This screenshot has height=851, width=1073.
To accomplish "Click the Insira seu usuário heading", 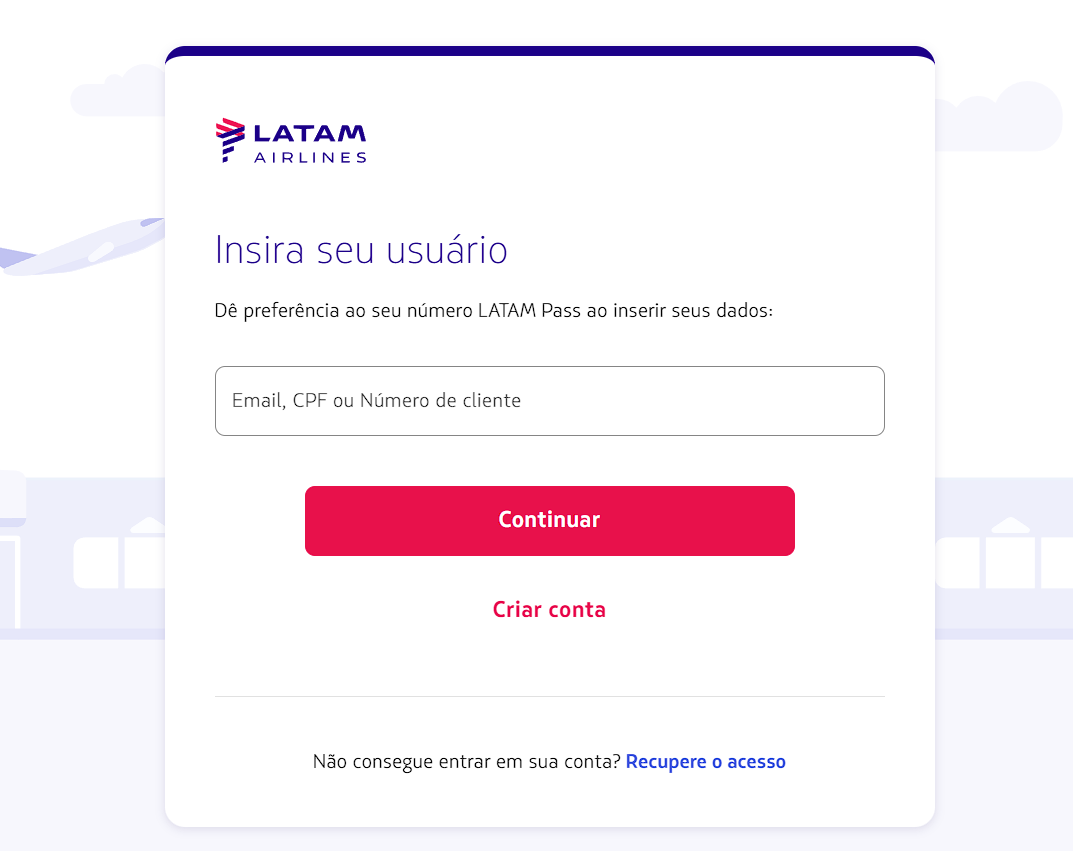I will tap(361, 250).
